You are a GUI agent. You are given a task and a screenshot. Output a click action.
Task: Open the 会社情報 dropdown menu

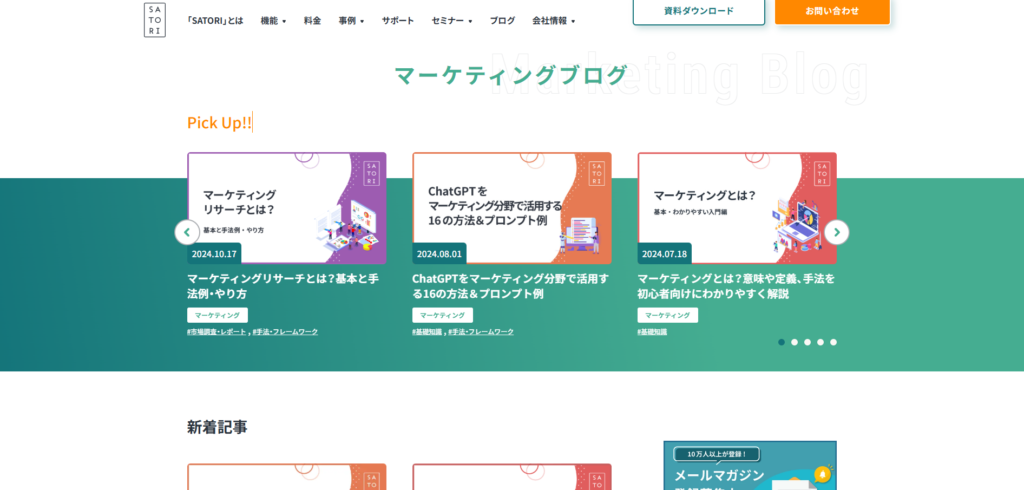tap(553, 21)
